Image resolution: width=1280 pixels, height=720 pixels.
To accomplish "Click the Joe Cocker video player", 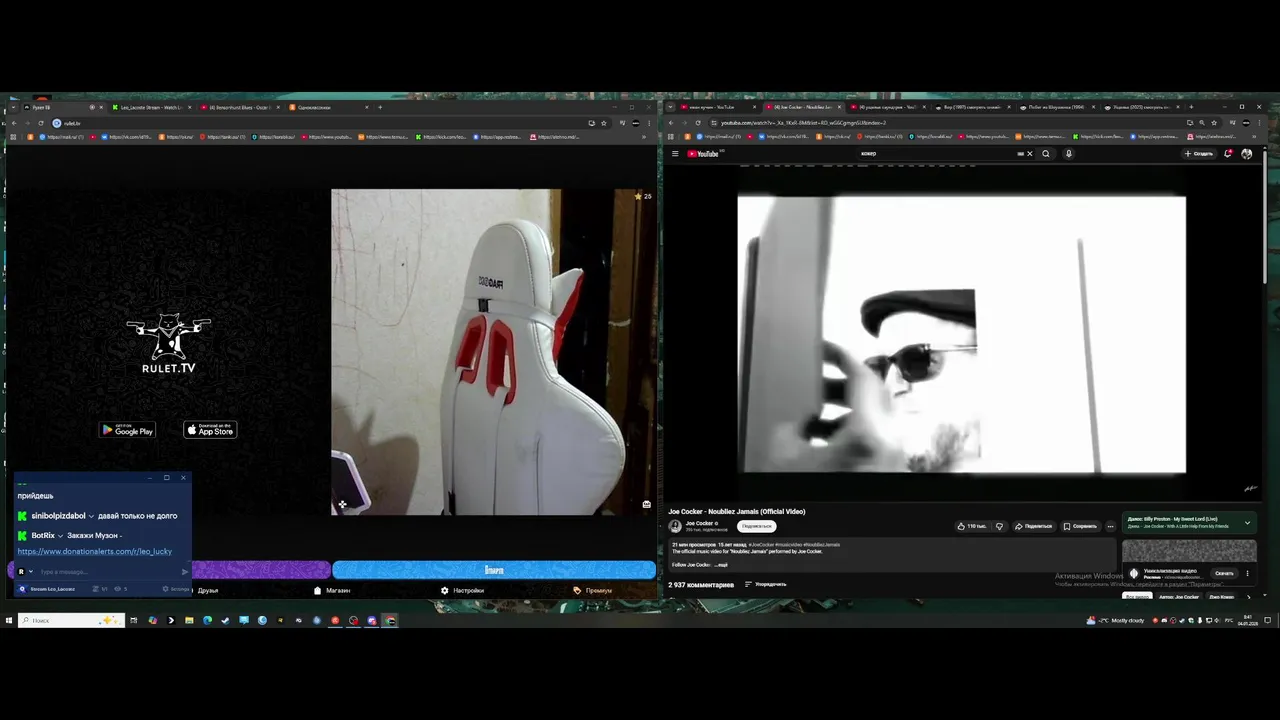I will [x=962, y=334].
